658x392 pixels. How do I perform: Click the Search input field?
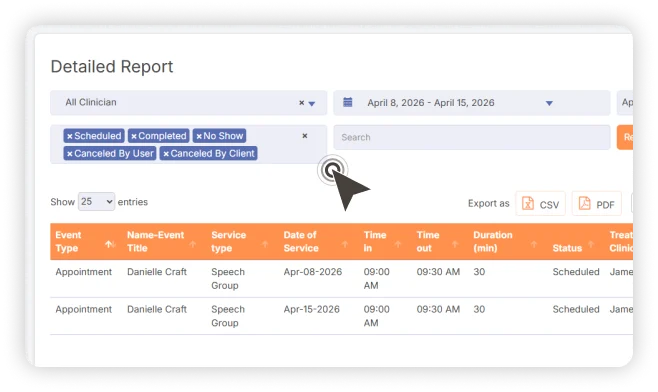[x=472, y=137]
